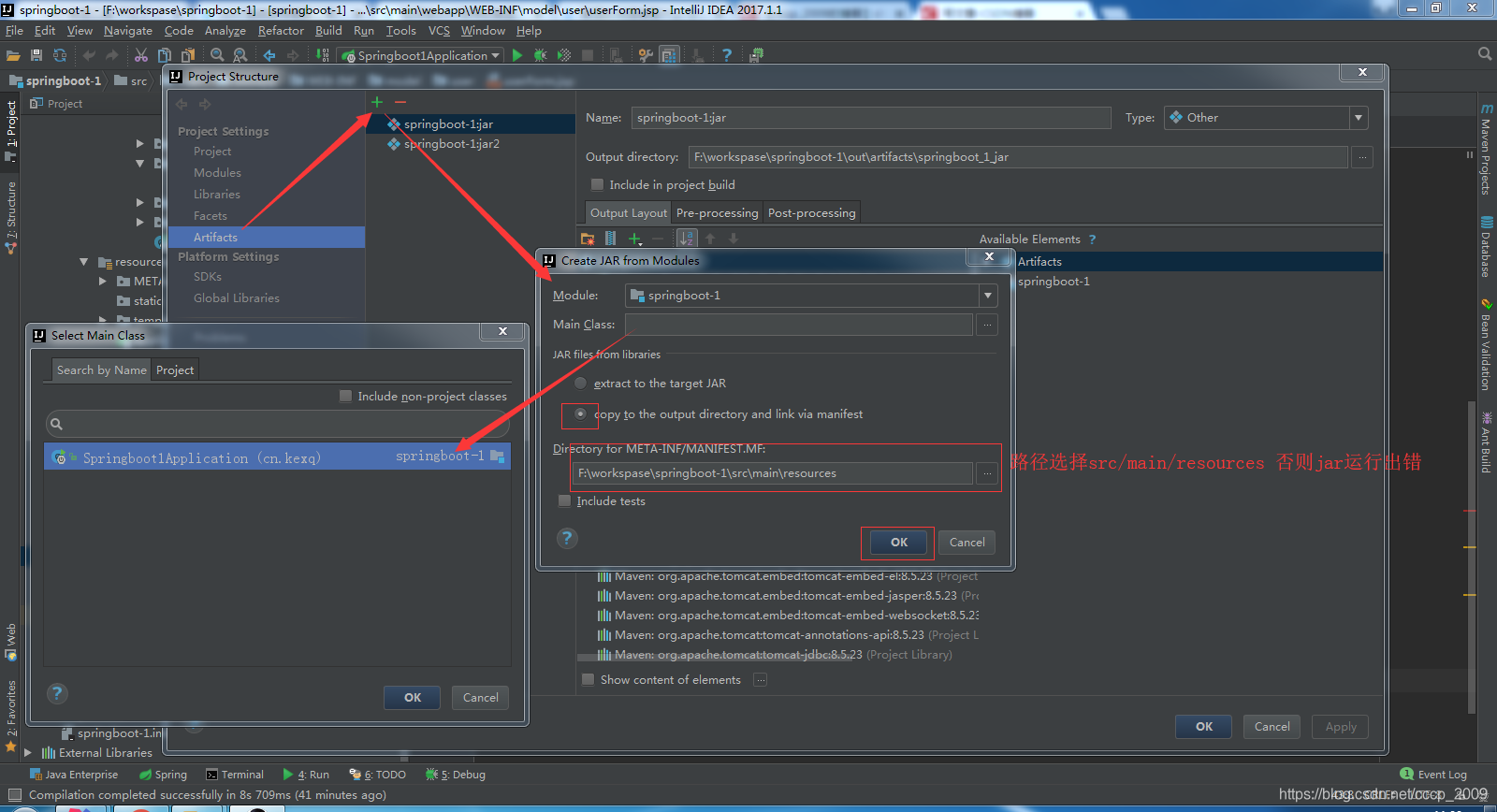1497x812 pixels.
Task: Click the Help question mark toolbar icon
Action: 727,55
